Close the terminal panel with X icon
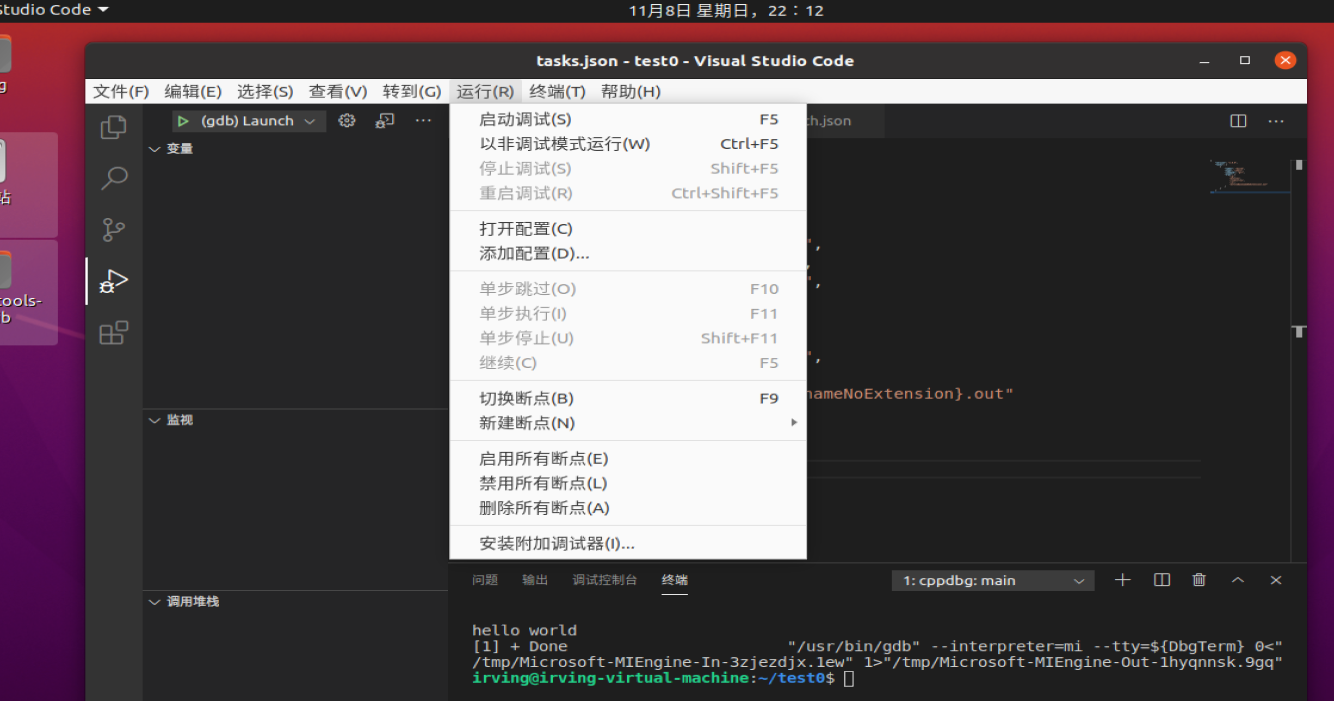This screenshot has height=701, width=1334. coord(1276,580)
